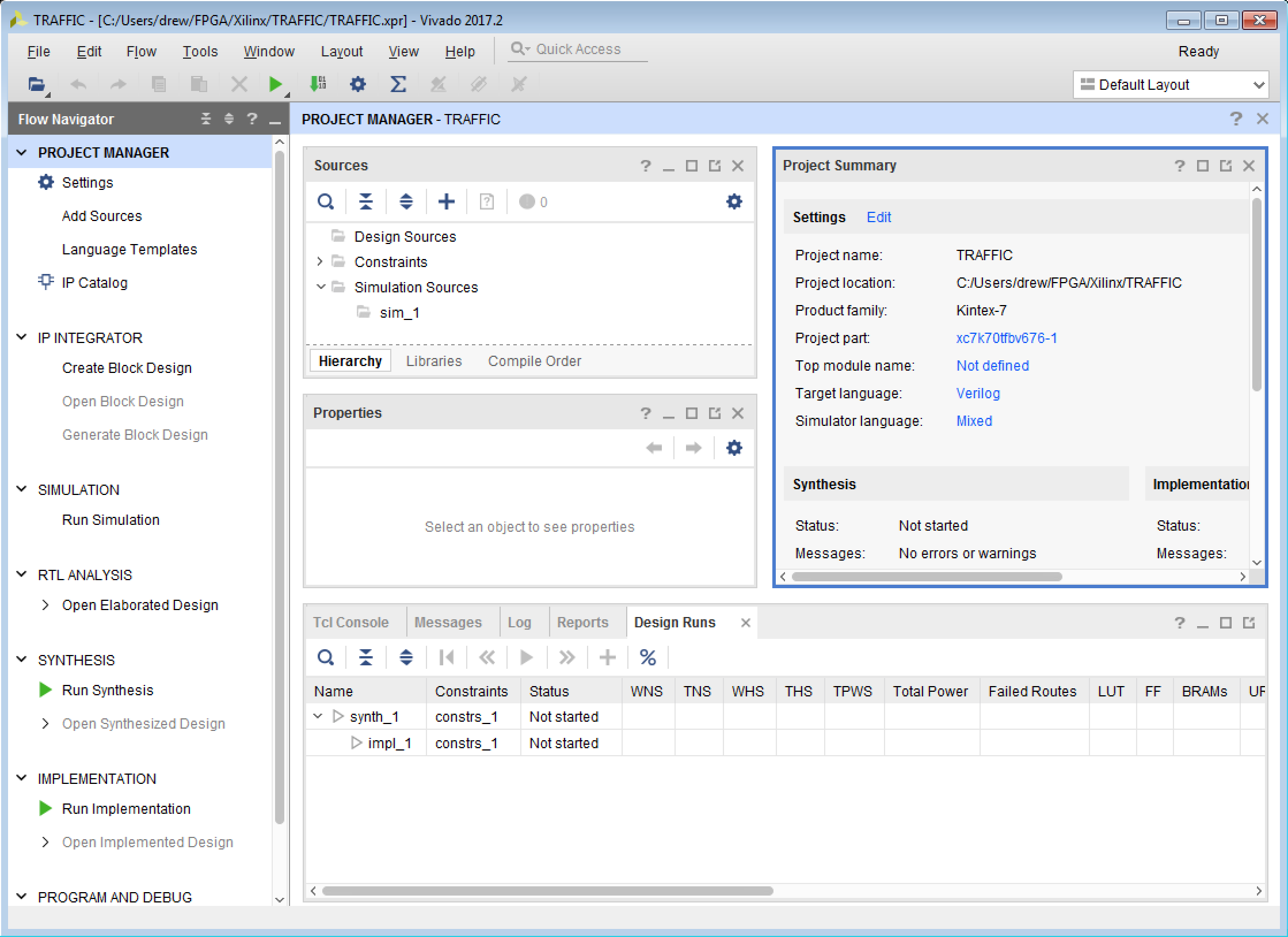Click Percent progress icon in Design Runs
The width and height of the screenshot is (1288, 937).
tap(648, 658)
